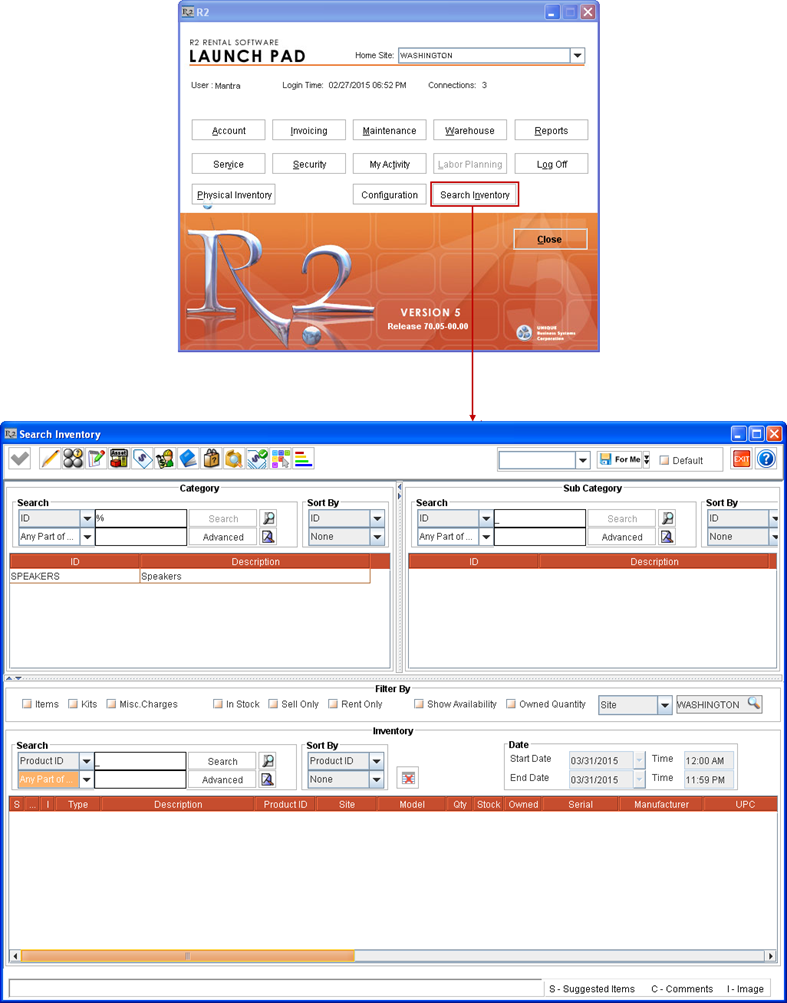Click the Category Advanced button
This screenshot has width=787, height=1003.
tap(223, 537)
